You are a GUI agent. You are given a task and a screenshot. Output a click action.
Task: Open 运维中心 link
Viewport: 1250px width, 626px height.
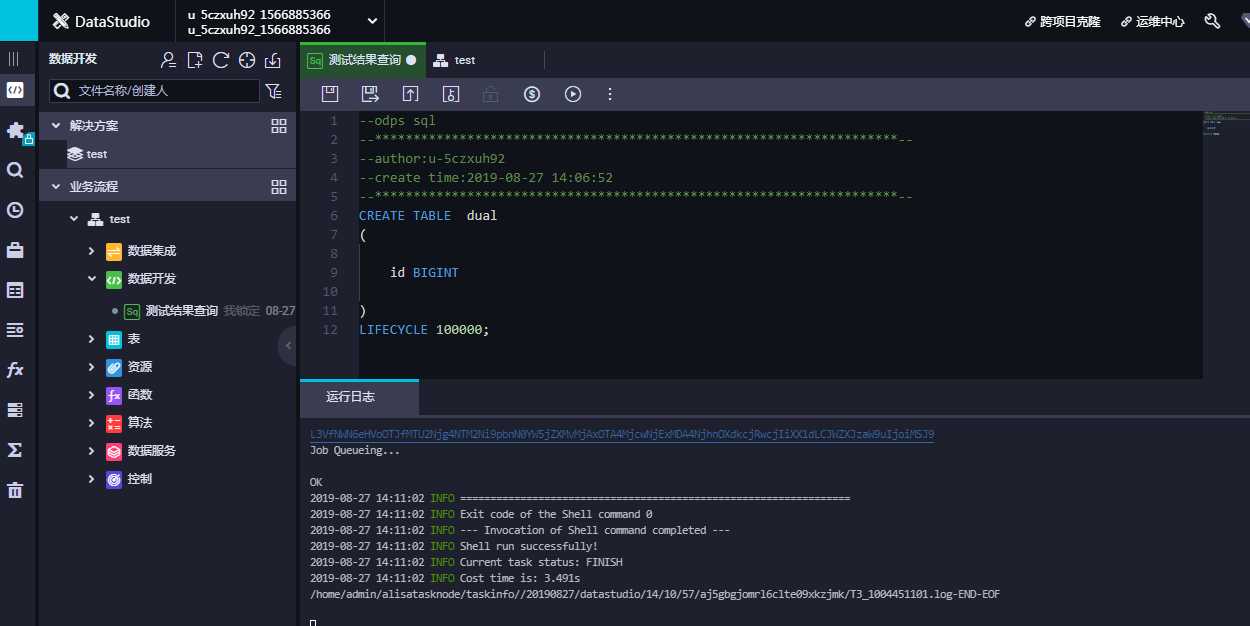[1153, 21]
